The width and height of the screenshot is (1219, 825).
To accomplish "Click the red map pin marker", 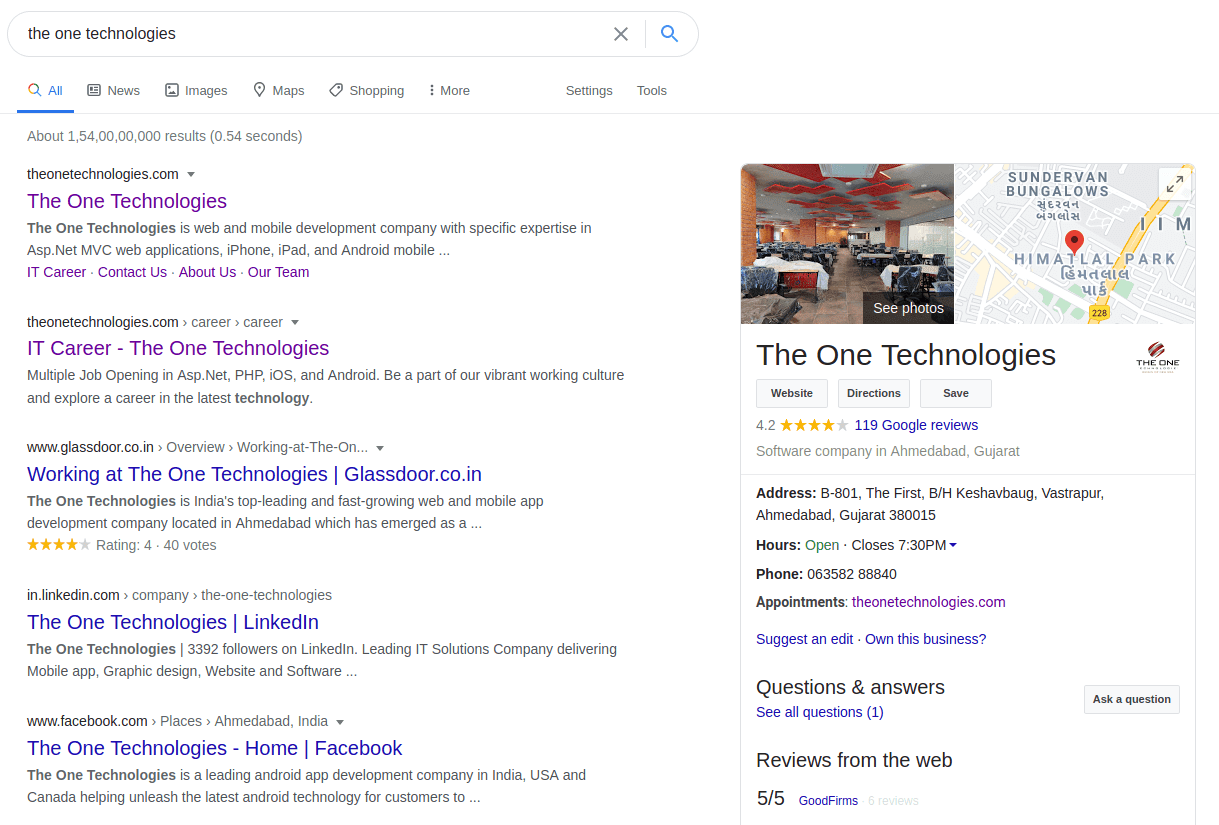I will [x=1074, y=242].
